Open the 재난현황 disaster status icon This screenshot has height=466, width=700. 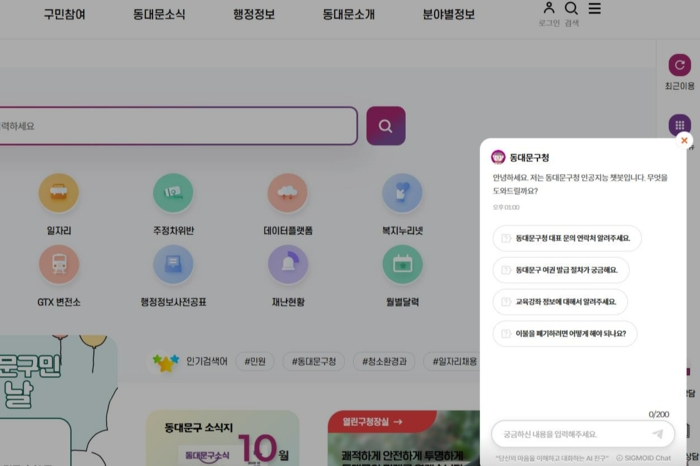288,265
